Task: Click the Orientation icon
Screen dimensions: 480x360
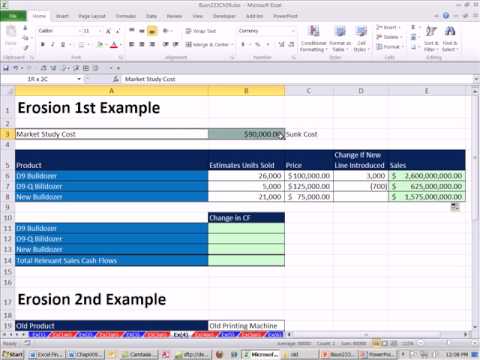Action: point(165,31)
